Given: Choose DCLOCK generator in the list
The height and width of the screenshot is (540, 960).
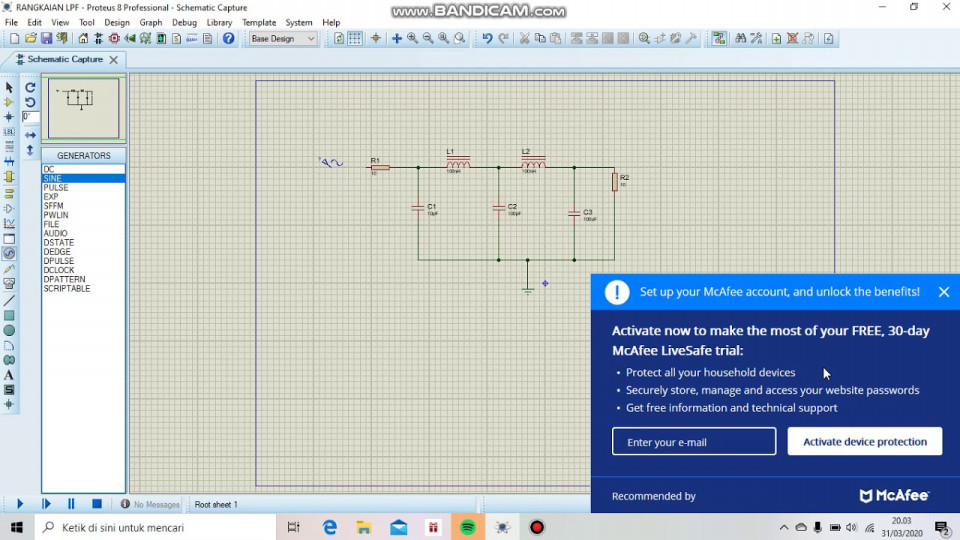Looking at the screenshot, I should coord(59,270).
